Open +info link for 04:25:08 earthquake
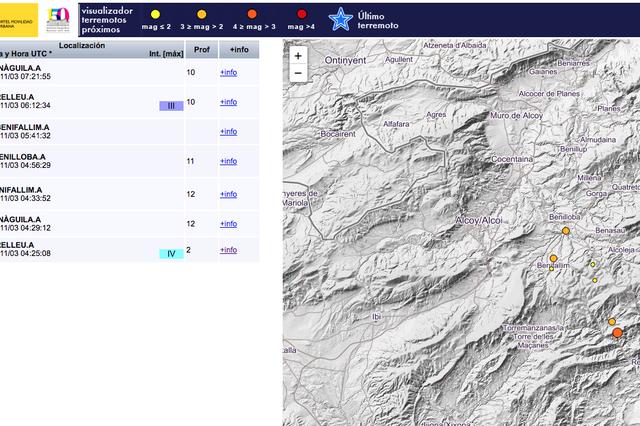The height and width of the screenshot is (426, 640). coord(229,250)
